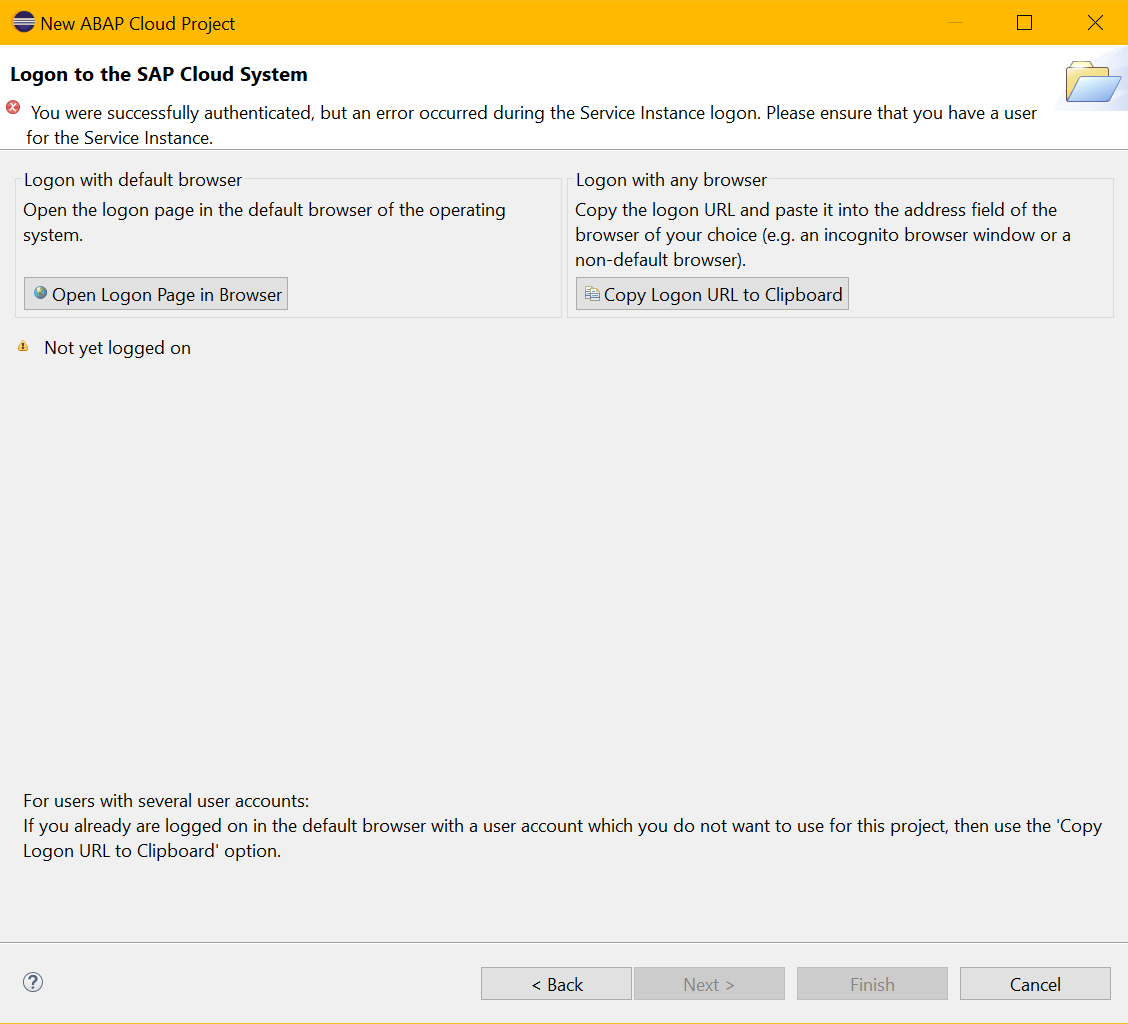The image size is (1128, 1024).
Task: Click the 'For users with several user accounts' note
Action: (x=166, y=801)
